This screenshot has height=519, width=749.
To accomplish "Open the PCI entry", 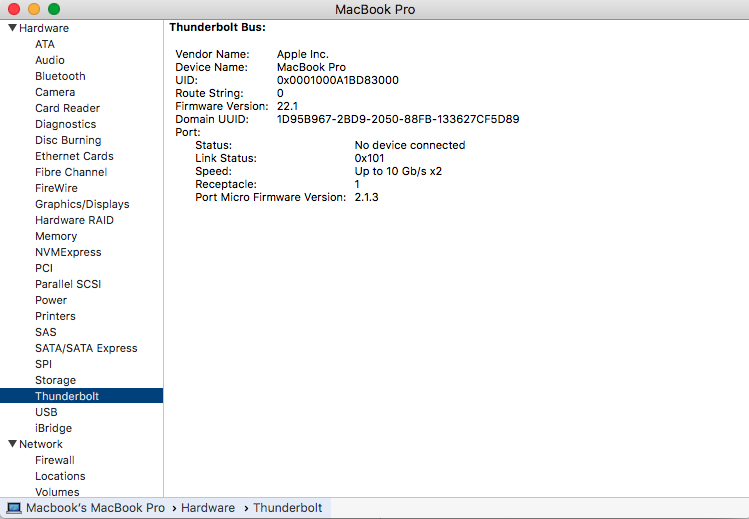I will (x=43, y=268).
